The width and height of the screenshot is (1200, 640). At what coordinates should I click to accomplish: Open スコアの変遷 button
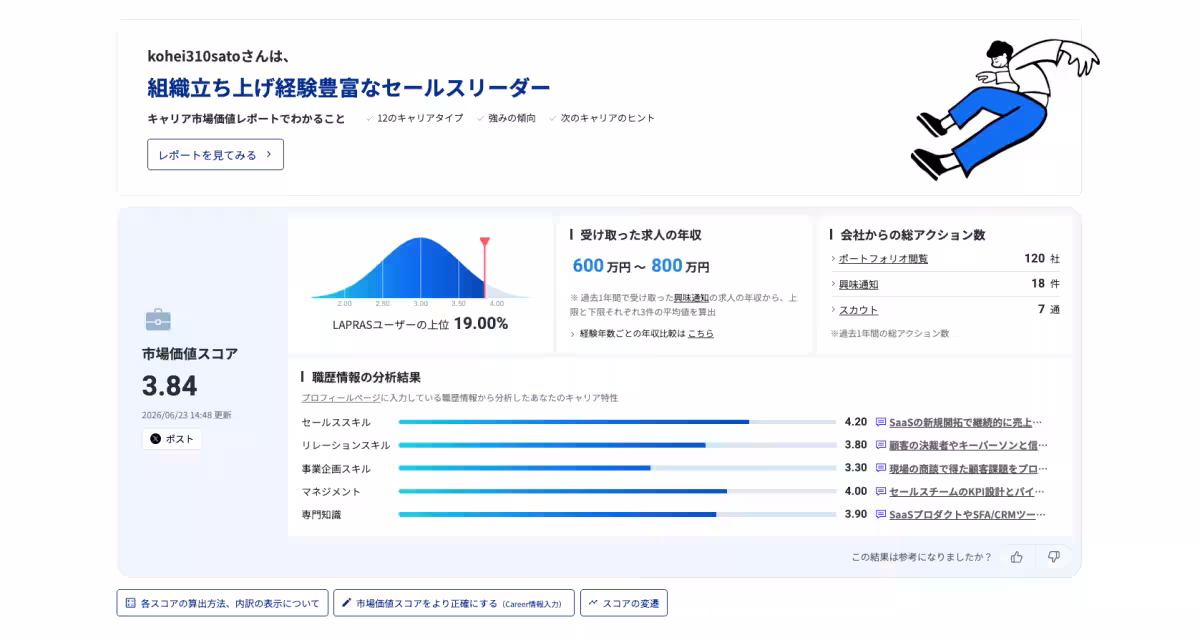(623, 603)
